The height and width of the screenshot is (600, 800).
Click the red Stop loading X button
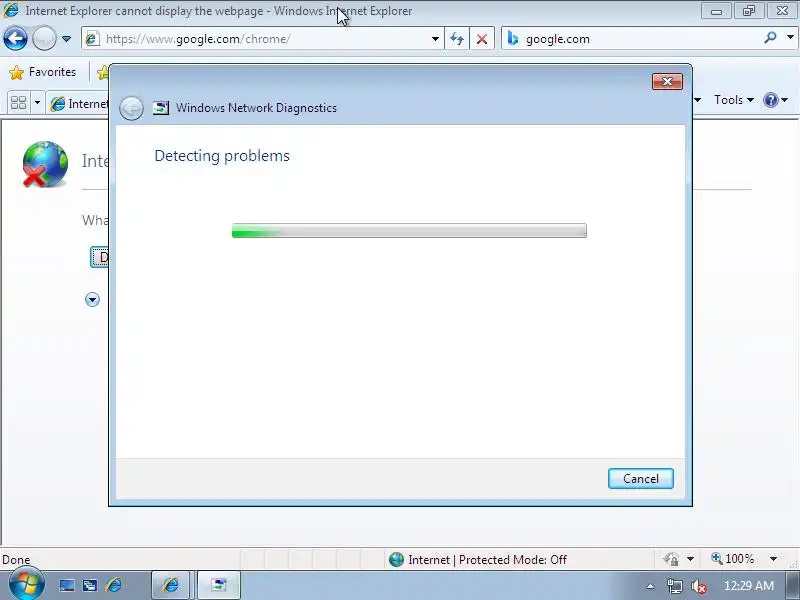pos(482,39)
